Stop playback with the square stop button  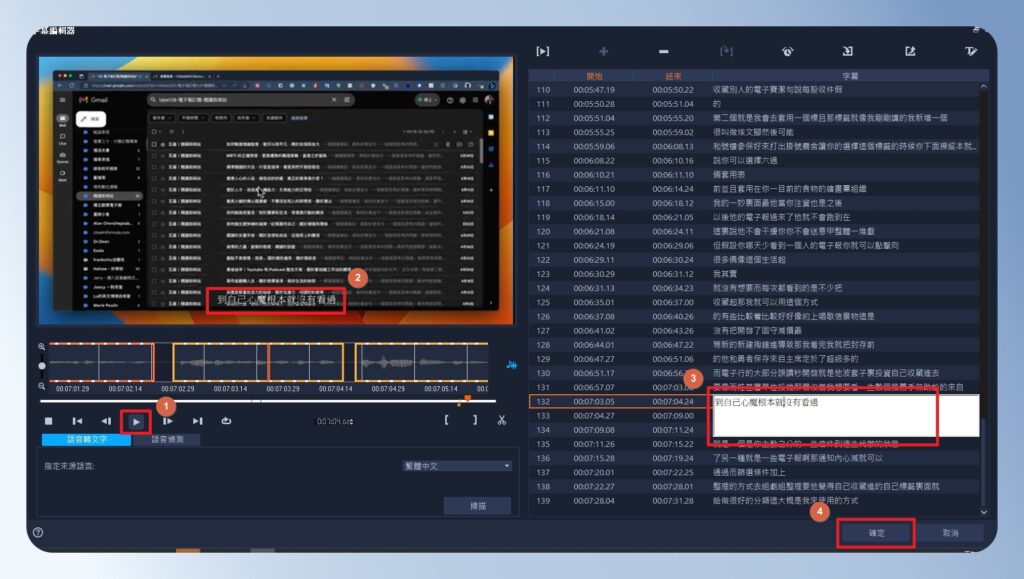coord(48,421)
